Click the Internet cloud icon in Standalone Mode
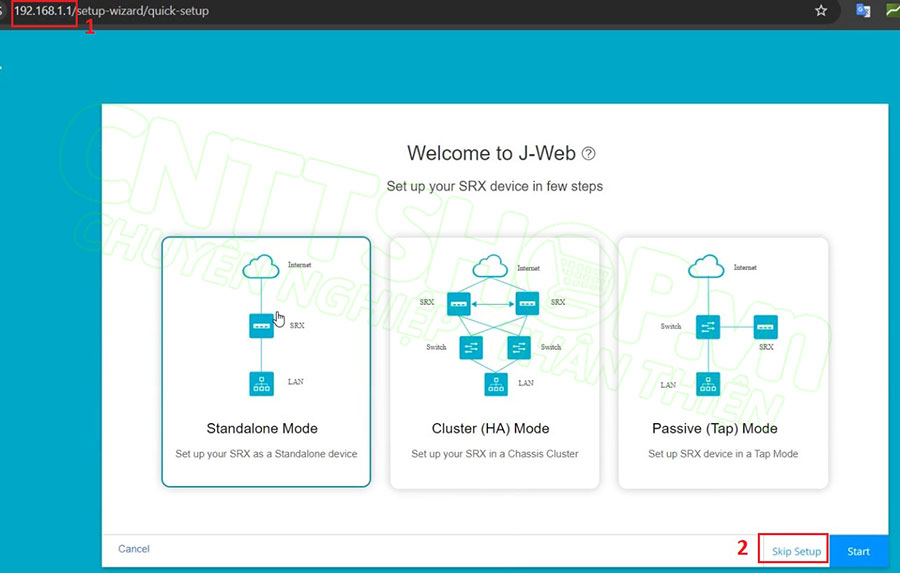 click(261, 267)
